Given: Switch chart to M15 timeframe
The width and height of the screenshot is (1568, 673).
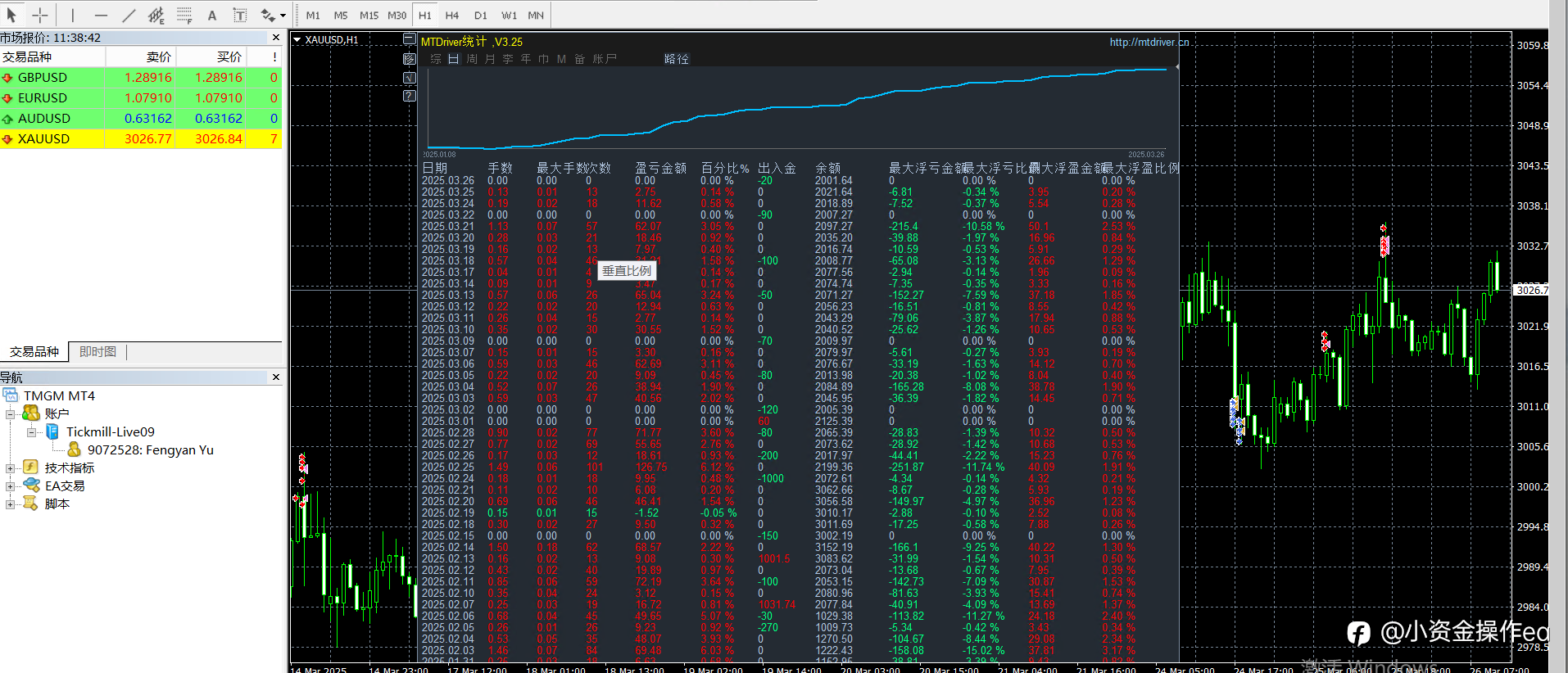Looking at the screenshot, I should point(369,15).
